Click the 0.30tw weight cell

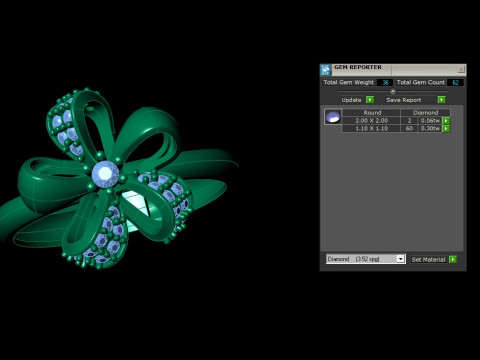pos(430,129)
